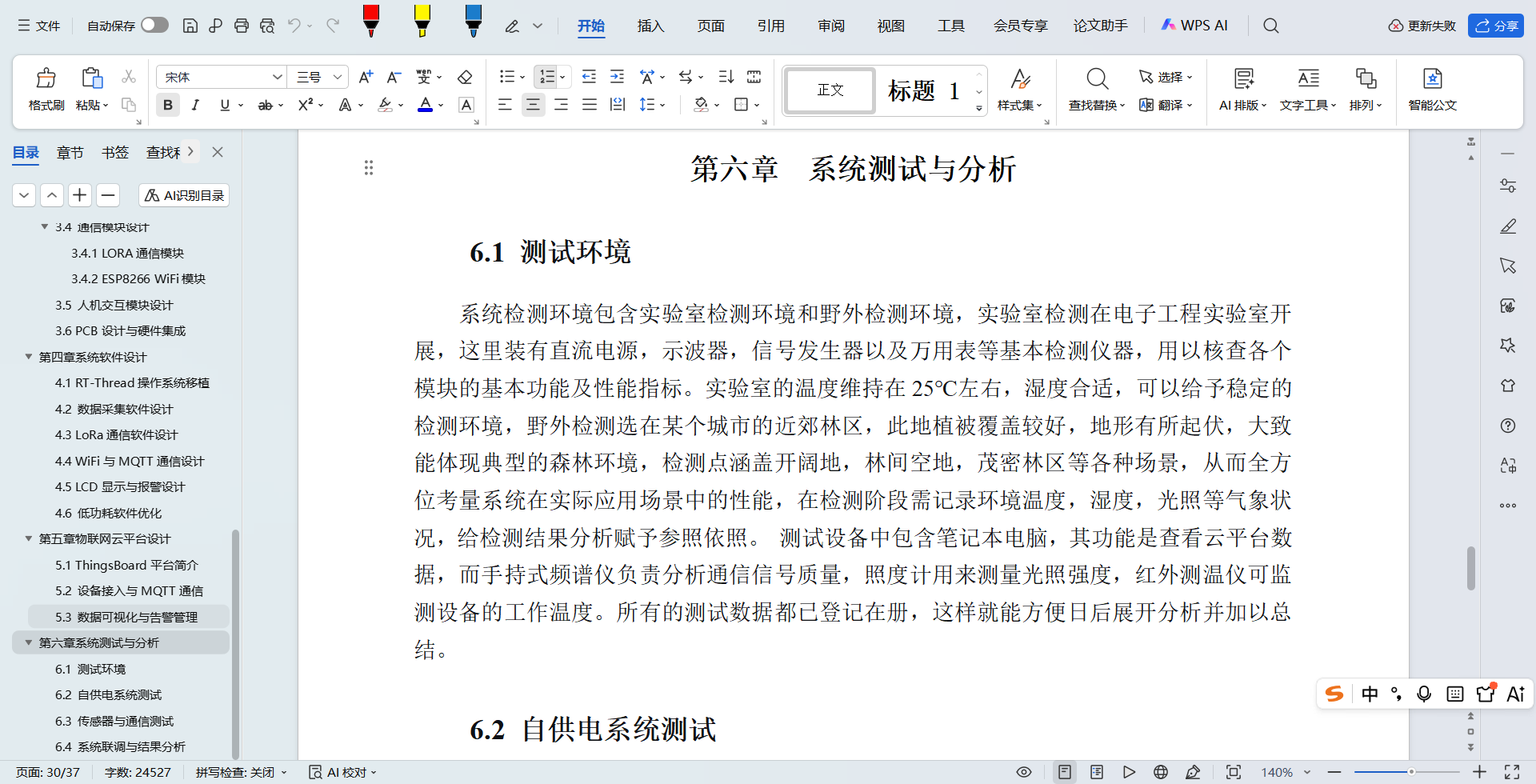Image resolution: width=1536 pixels, height=784 pixels.
Task: Toggle justify alignment
Action: 590,105
